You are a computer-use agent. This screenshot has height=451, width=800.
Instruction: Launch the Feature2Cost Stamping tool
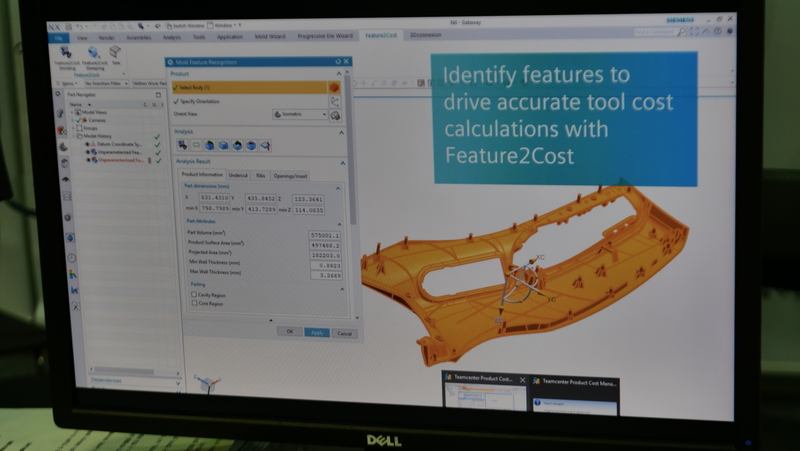pos(94,58)
